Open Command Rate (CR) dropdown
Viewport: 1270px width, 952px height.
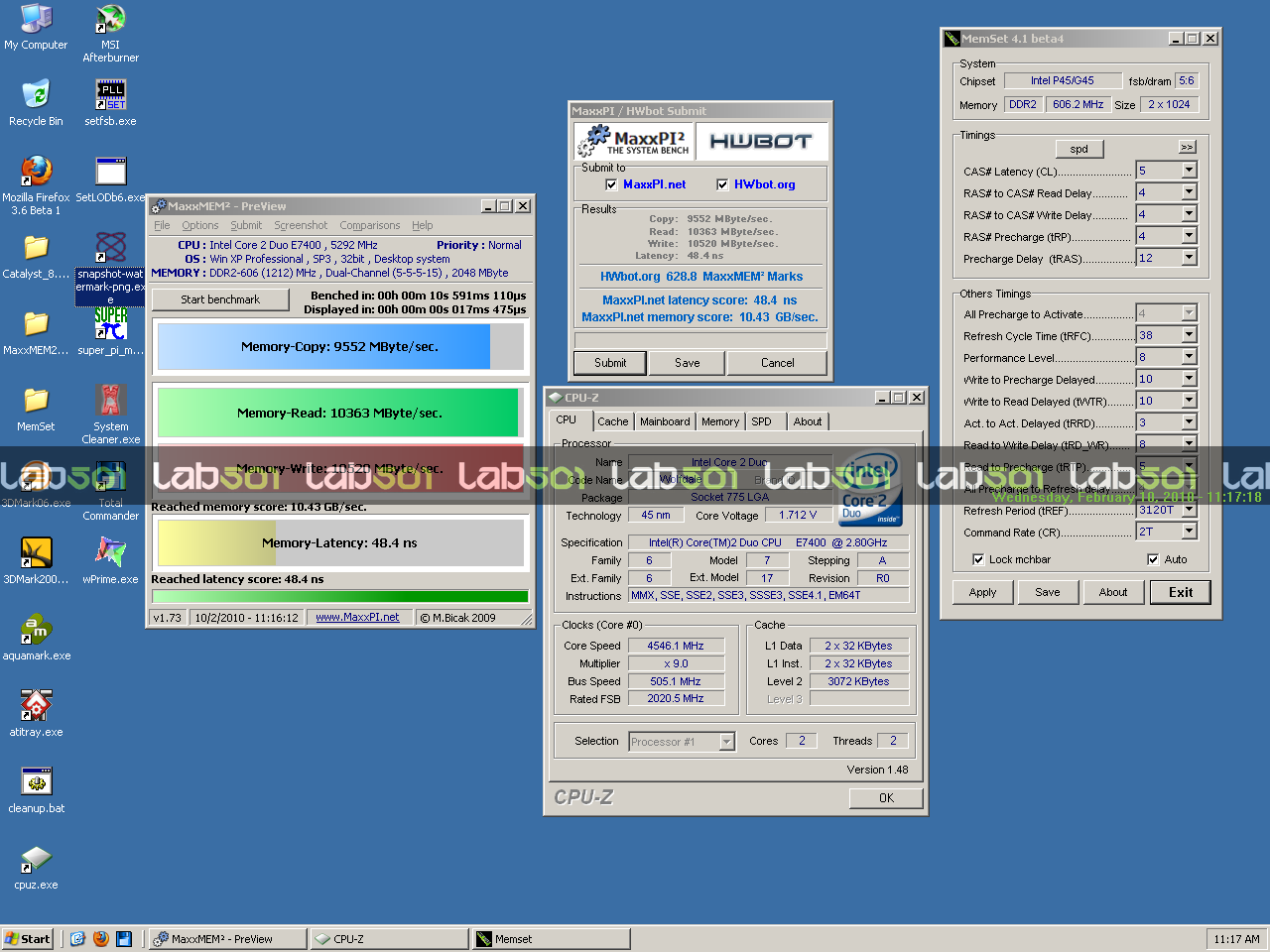pos(1189,532)
